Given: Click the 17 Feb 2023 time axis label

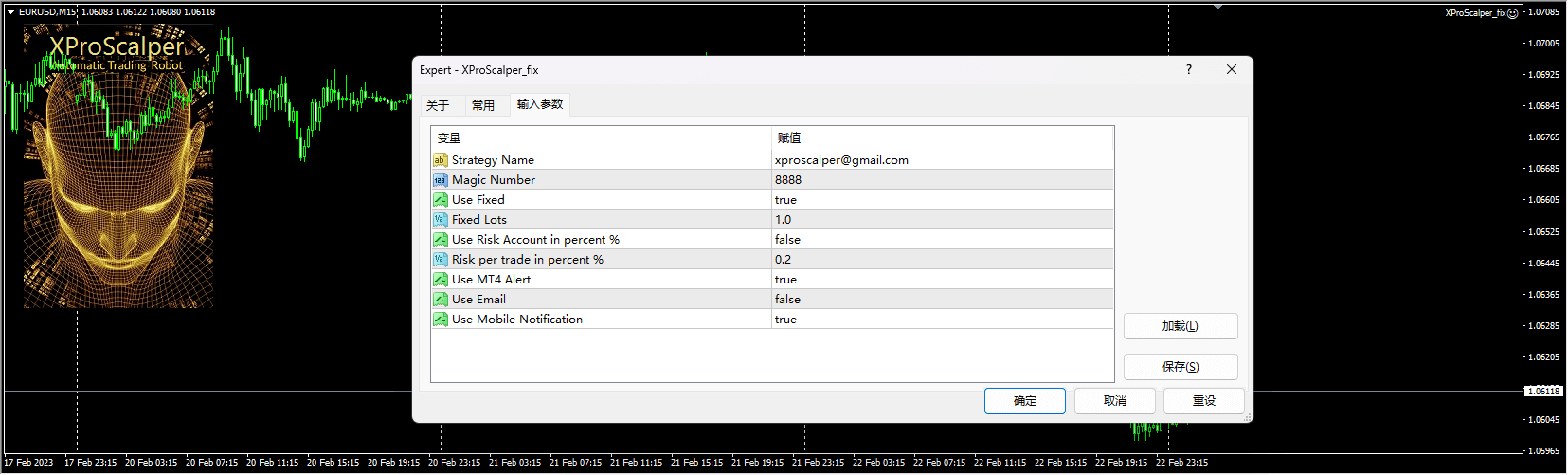Looking at the screenshot, I should click(x=28, y=463).
